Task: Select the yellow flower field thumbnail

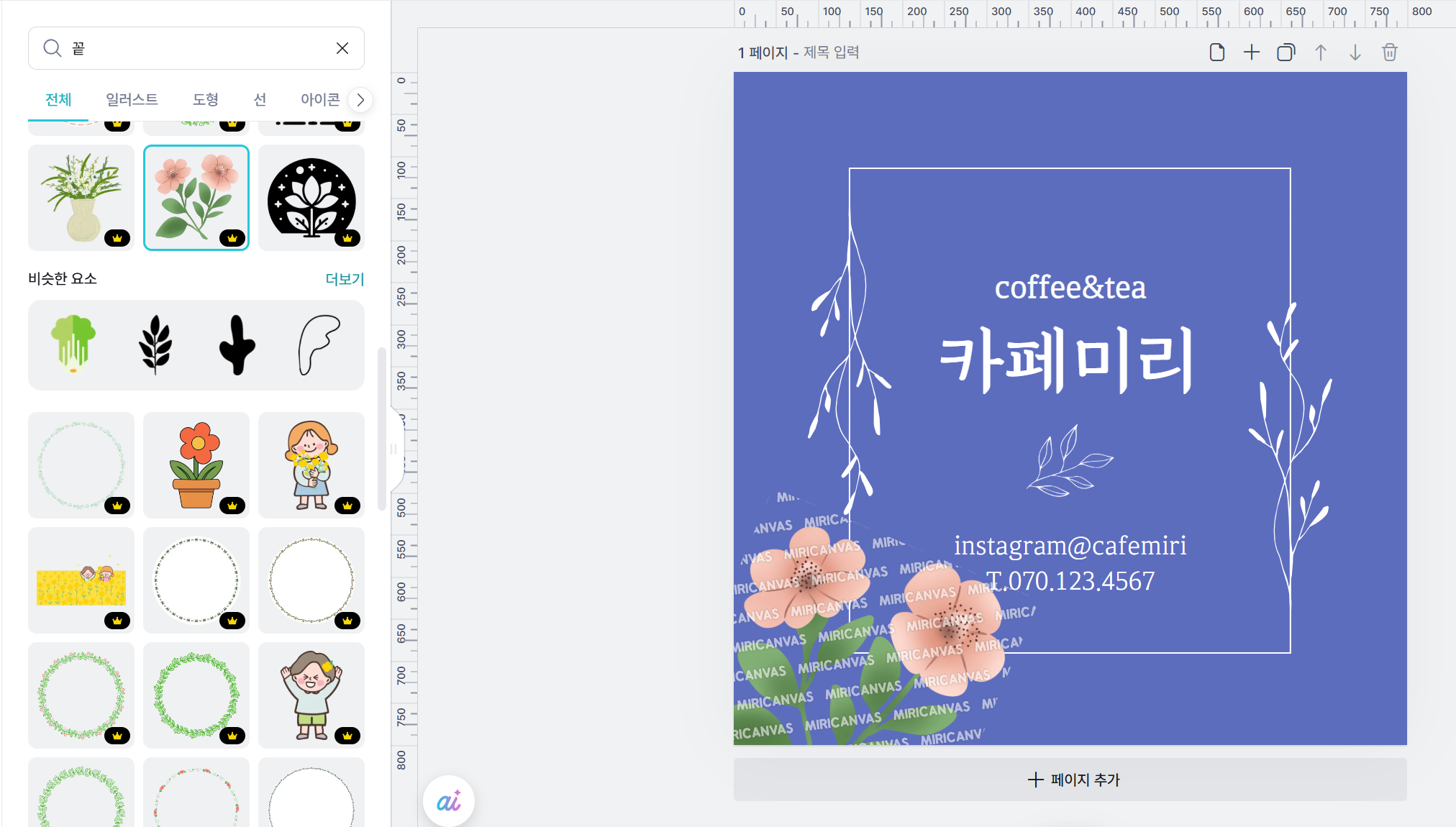Action: pos(81,580)
